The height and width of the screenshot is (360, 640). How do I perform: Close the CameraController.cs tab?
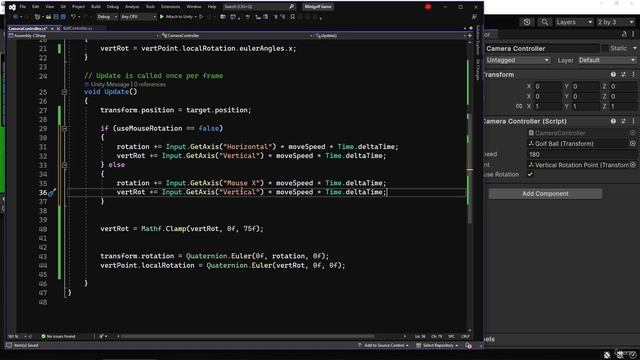(58, 29)
